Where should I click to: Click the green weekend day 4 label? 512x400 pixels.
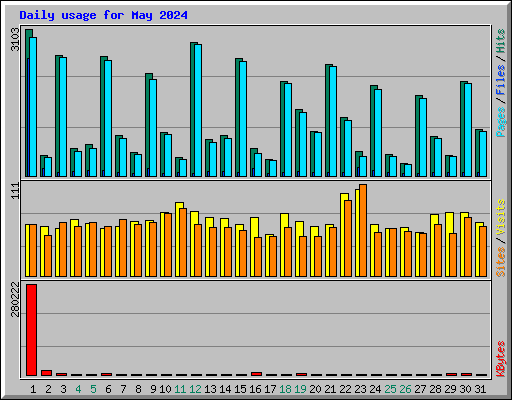[x=78, y=389]
